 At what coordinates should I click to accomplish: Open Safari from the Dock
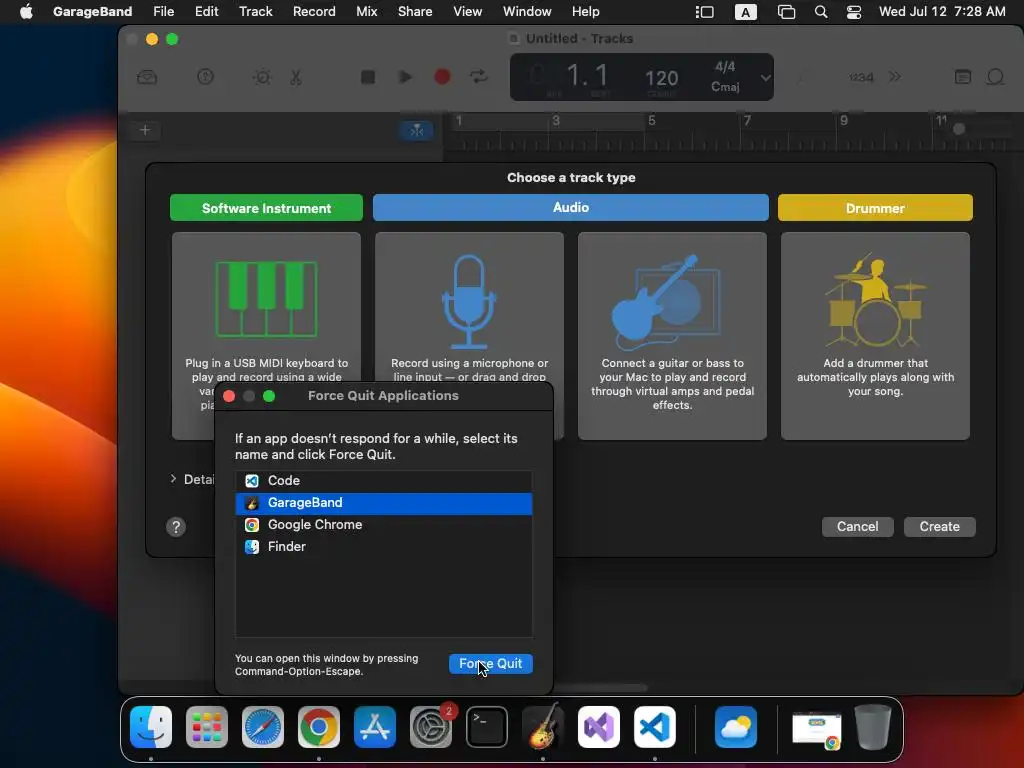coord(263,727)
